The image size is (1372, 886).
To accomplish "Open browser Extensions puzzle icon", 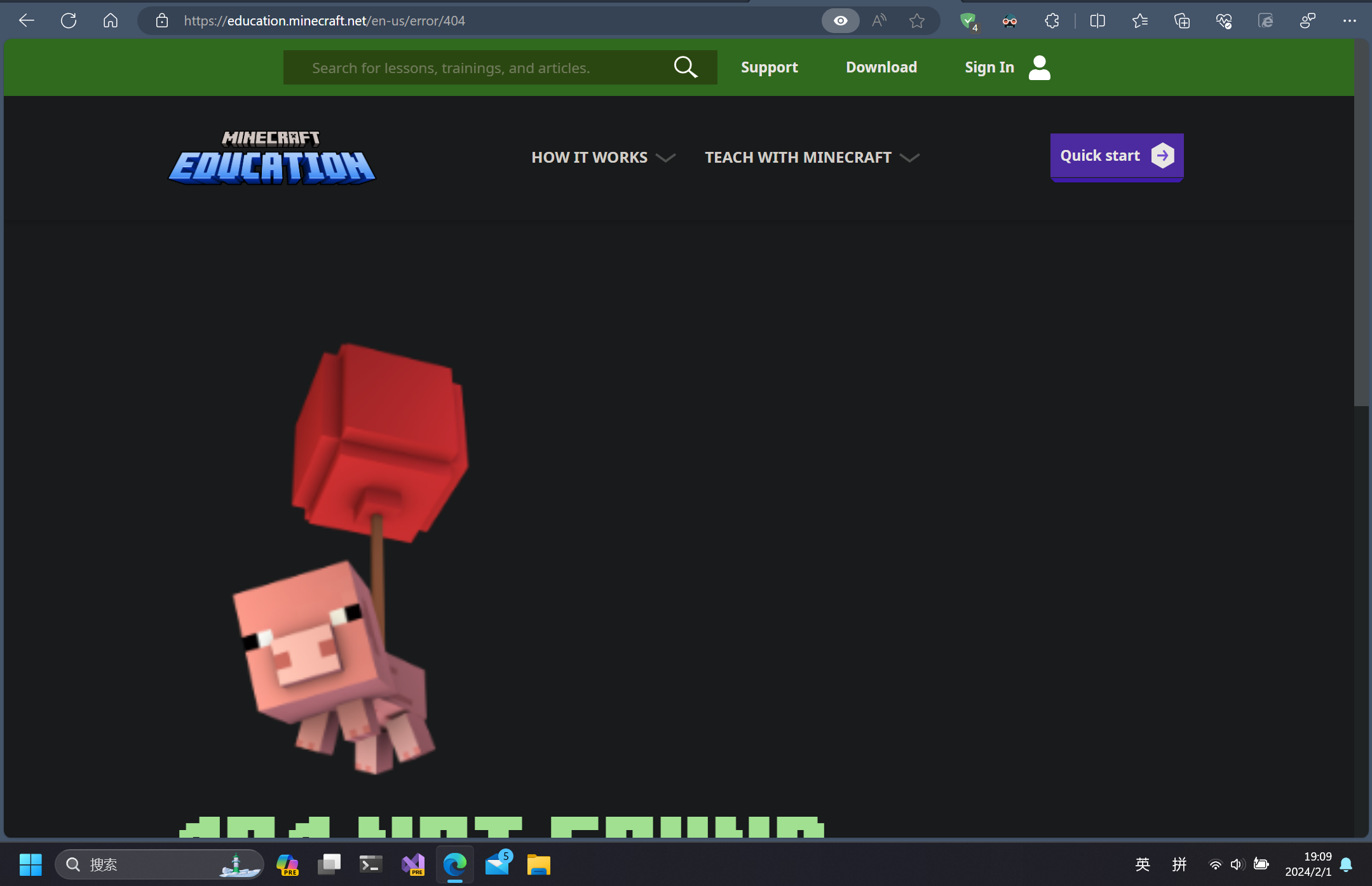I will [x=1052, y=21].
